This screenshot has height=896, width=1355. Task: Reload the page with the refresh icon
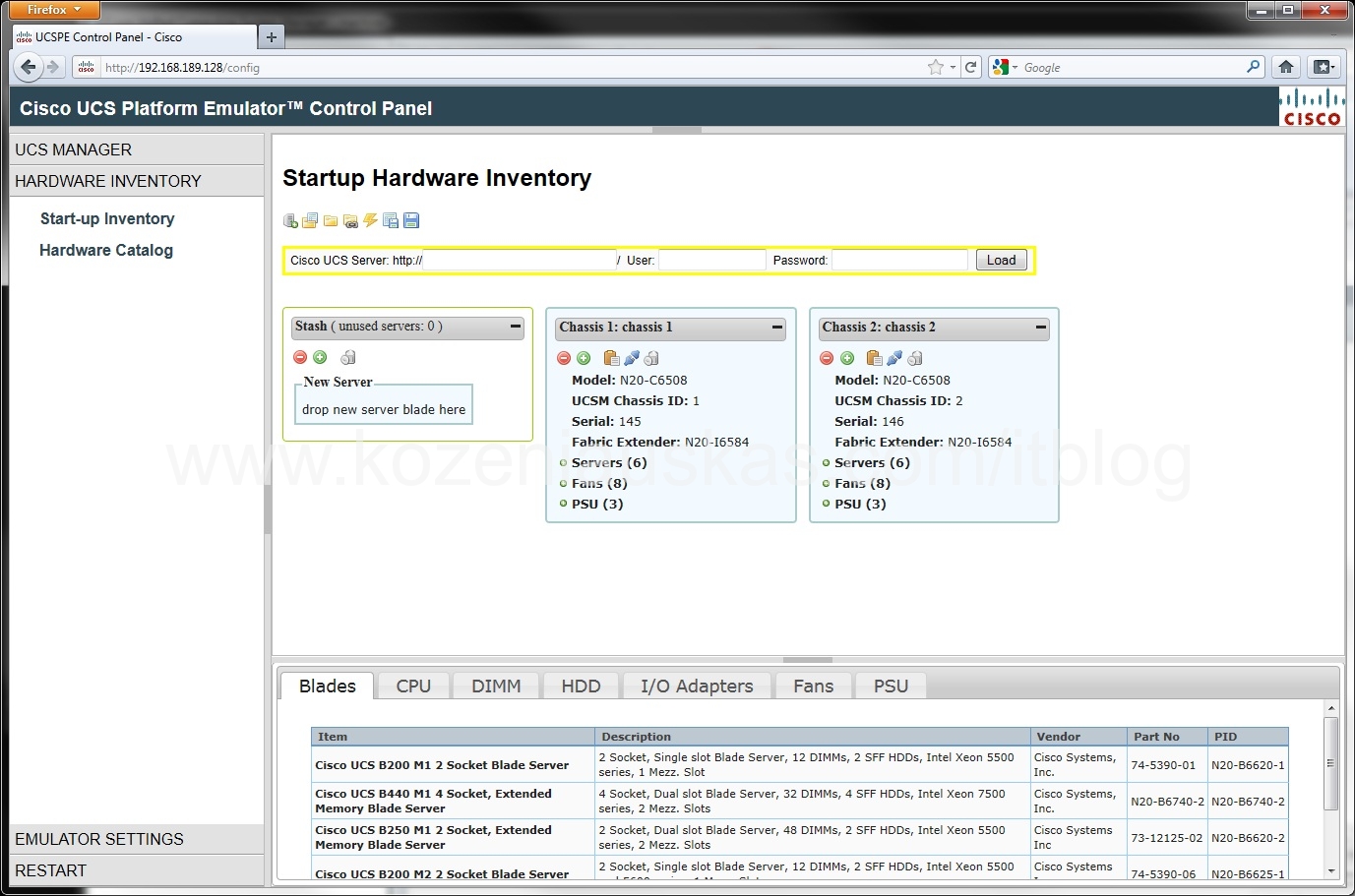[971, 67]
